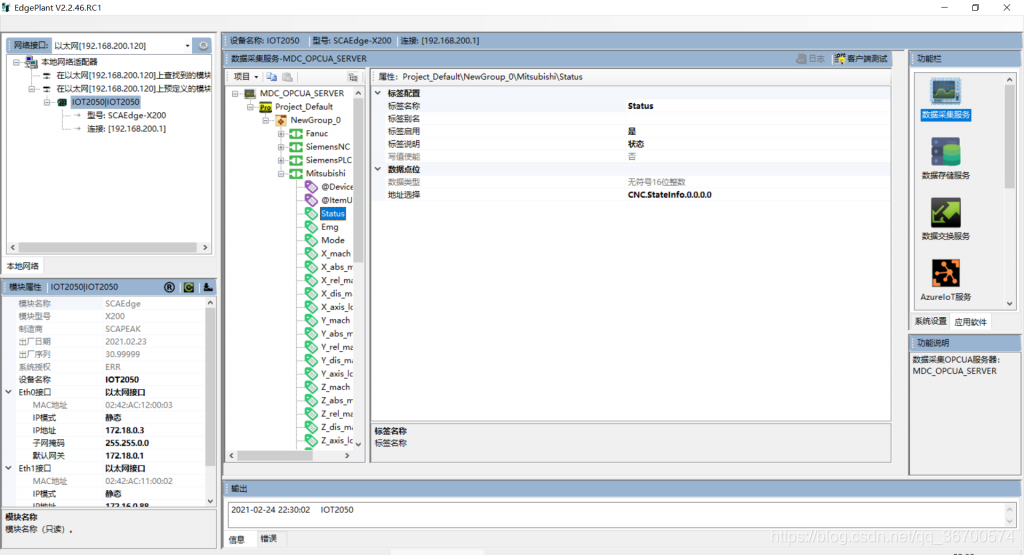Switch to the 错误 output tab

268,539
